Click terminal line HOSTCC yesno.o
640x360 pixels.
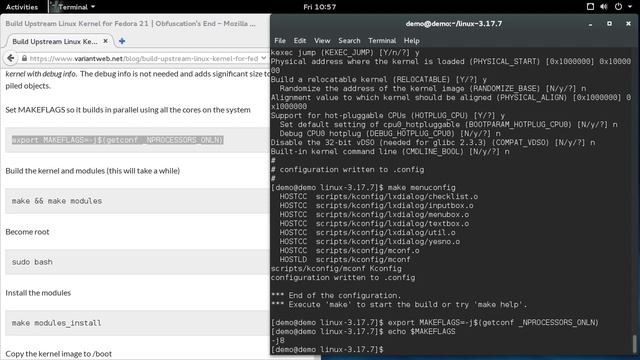[x=369, y=242]
